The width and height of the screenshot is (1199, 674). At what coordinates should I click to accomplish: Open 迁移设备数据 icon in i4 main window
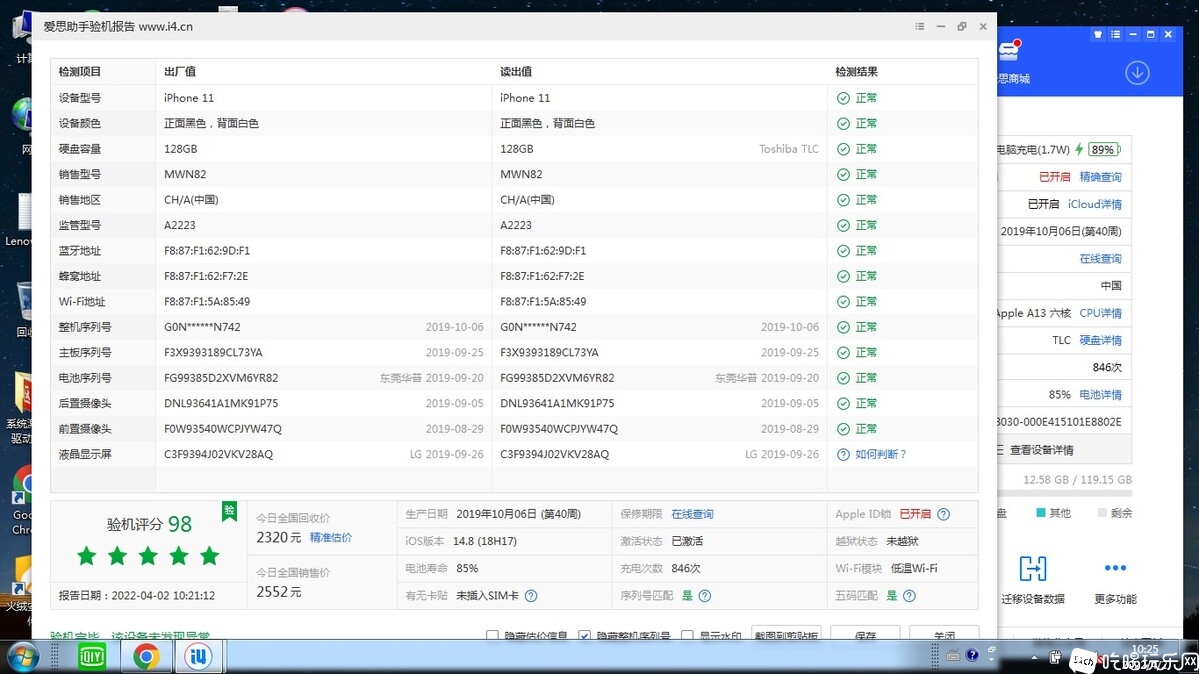pyautogui.click(x=1032, y=569)
